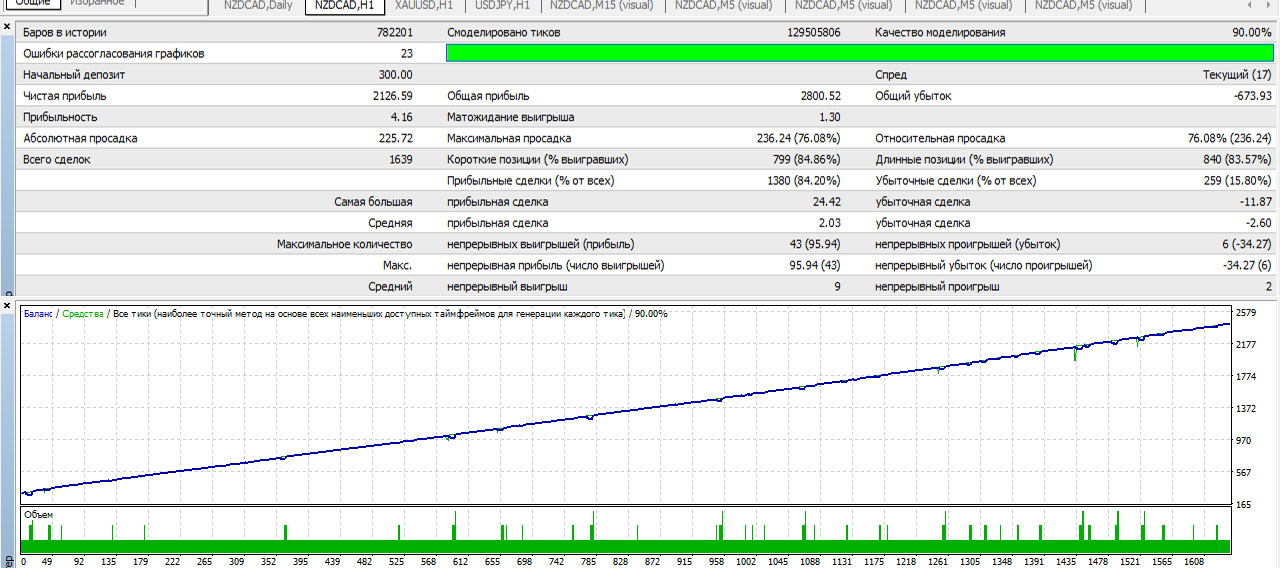Open the USDJPY,H1 chart tab
Screen dimensions: 1280x568
tap(503, 6)
